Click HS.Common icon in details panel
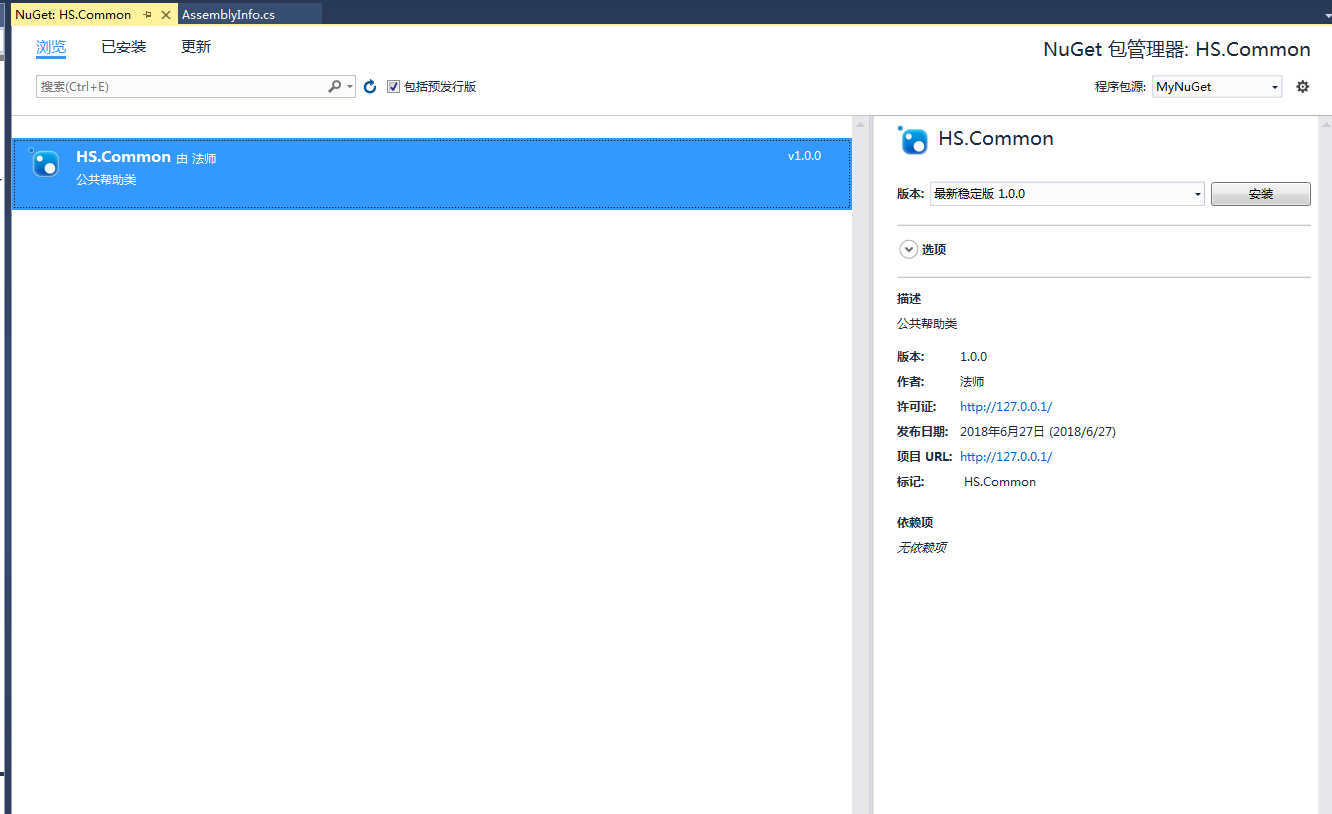Image resolution: width=1332 pixels, height=814 pixels. (x=913, y=140)
